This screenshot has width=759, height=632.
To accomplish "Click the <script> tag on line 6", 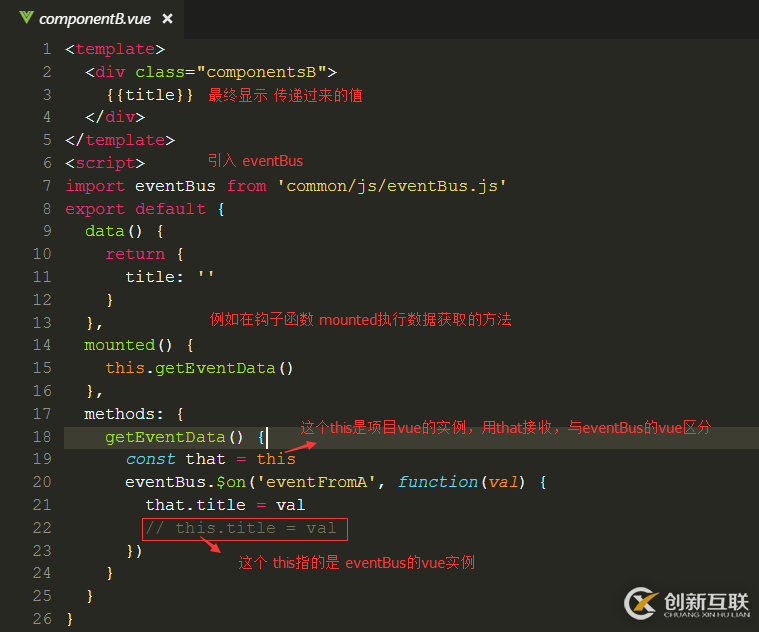I will (105, 163).
